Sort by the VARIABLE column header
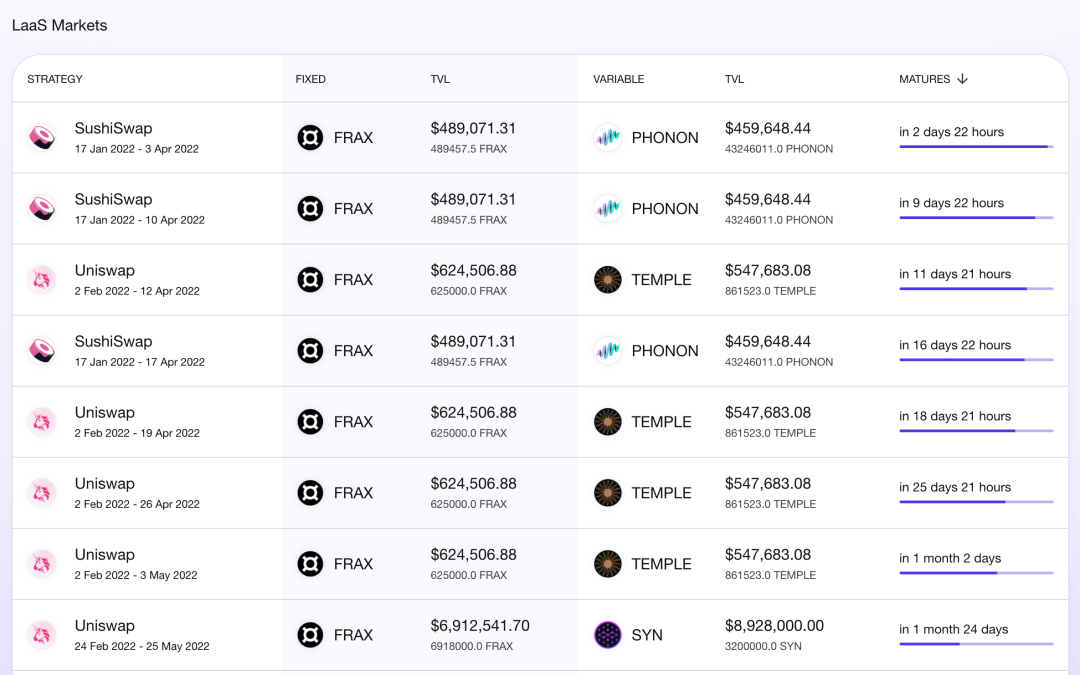 (619, 79)
